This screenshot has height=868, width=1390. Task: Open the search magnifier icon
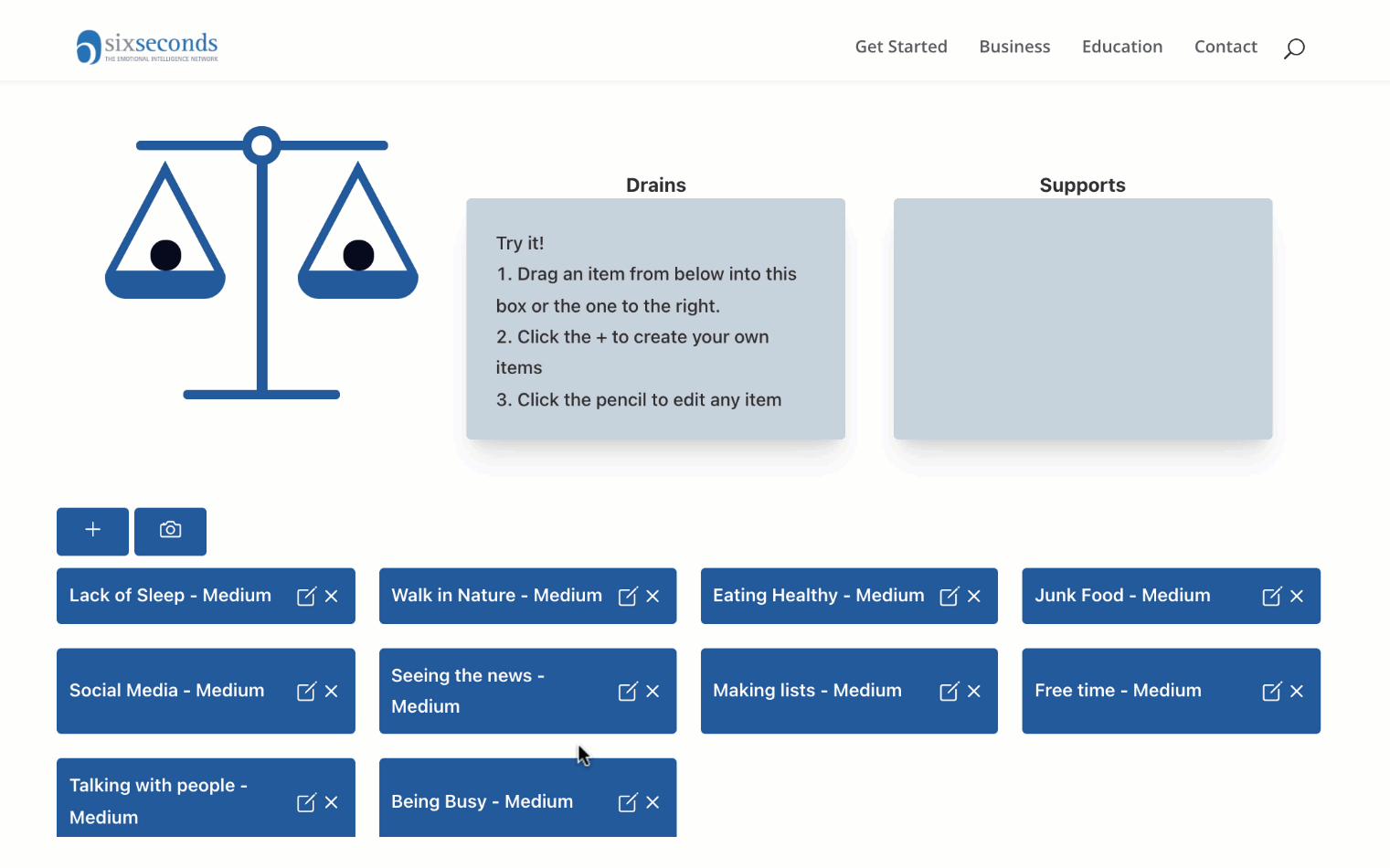tap(1293, 48)
